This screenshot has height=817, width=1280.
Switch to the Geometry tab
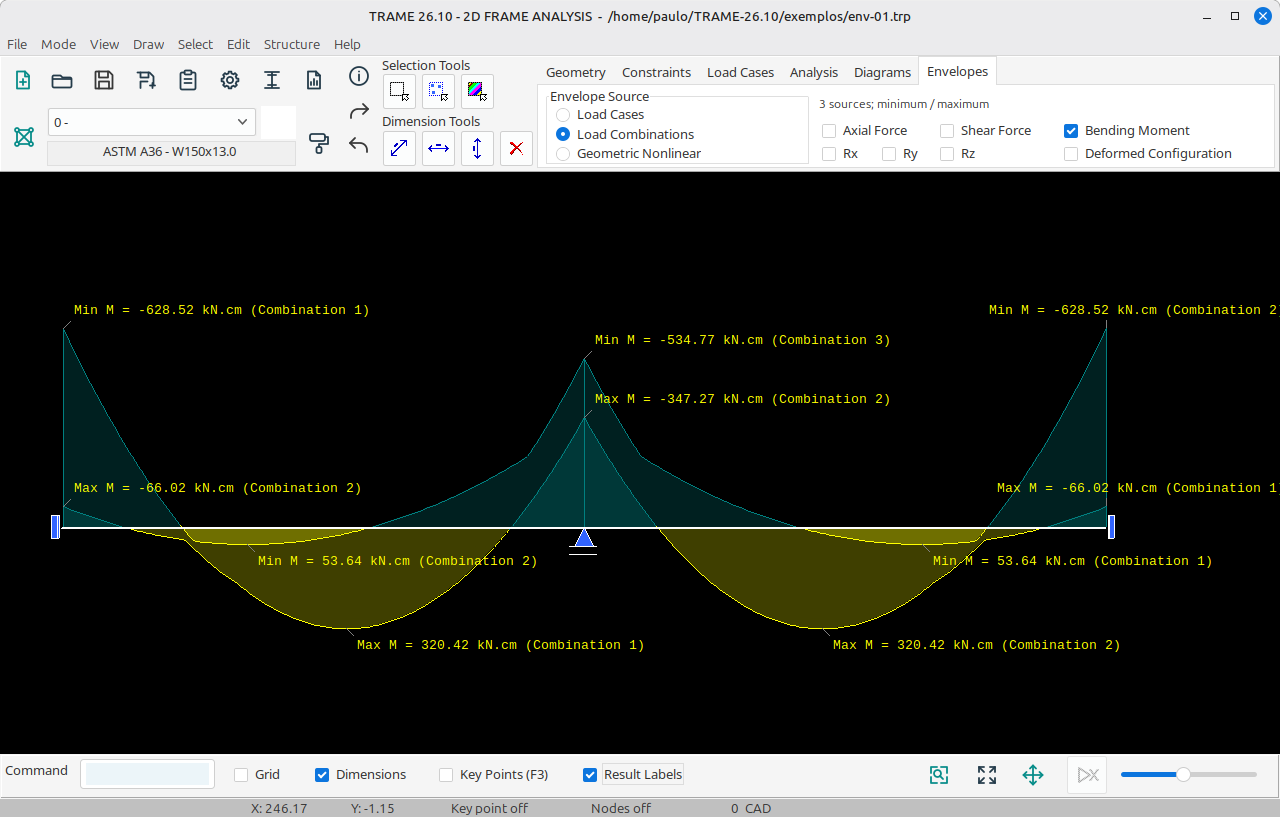click(576, 72)
